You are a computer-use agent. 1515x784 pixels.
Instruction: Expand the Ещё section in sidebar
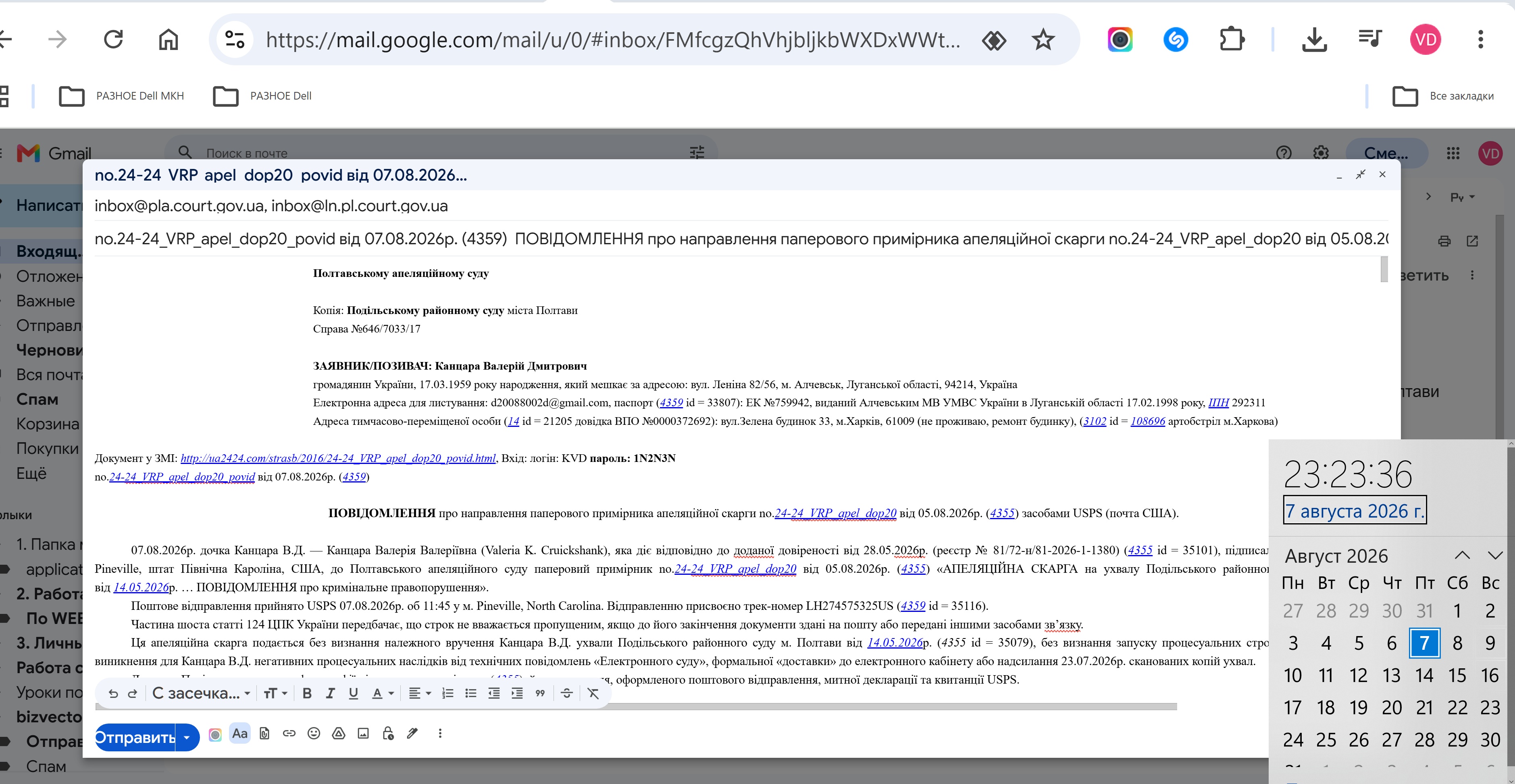[x=31, y=474]
